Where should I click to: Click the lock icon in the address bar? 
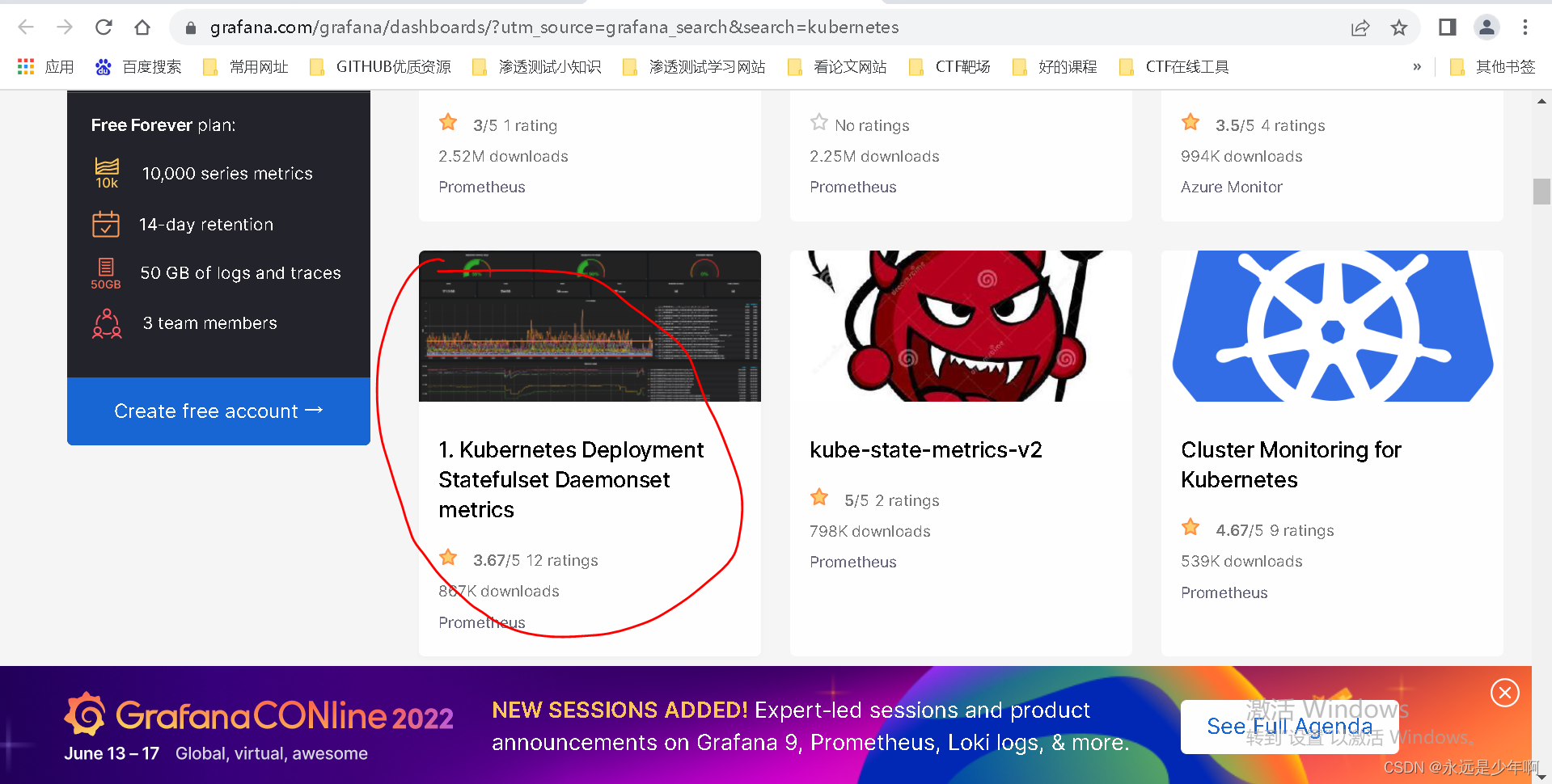point(191,28)
